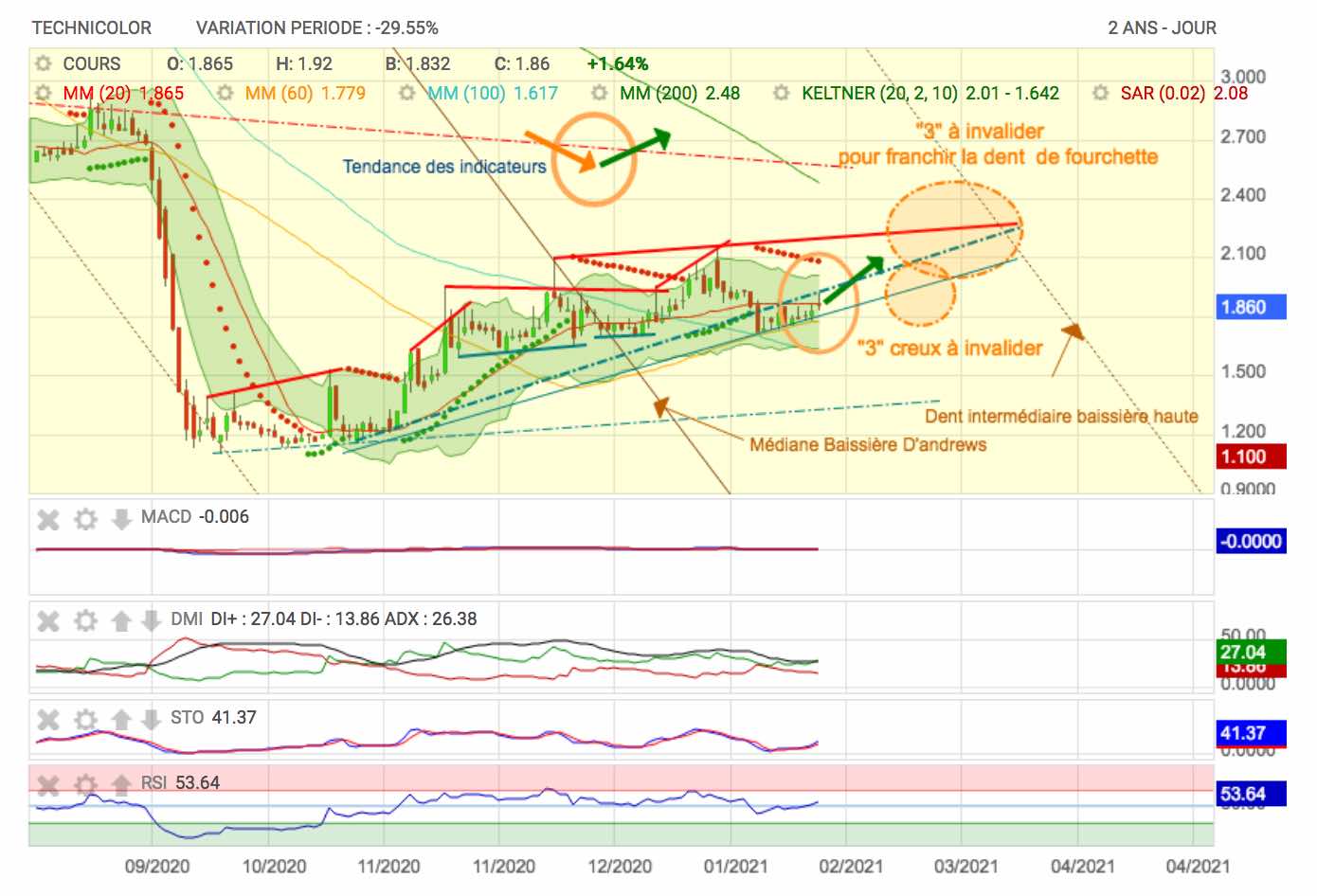Click the 03/2021 date on time axis

(966, 867)
